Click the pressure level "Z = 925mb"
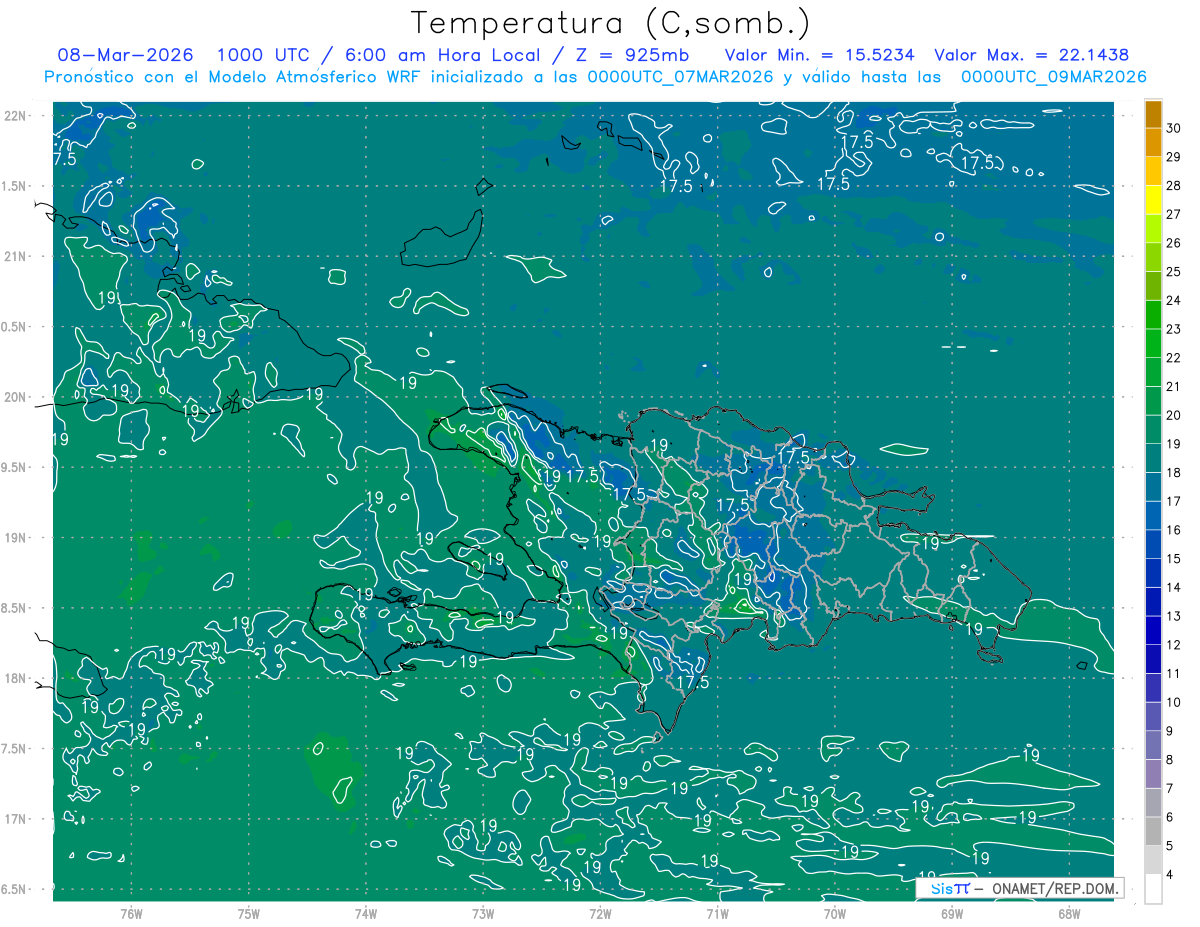The width and height of the screenshot is (1200, 927). [631, 55]
